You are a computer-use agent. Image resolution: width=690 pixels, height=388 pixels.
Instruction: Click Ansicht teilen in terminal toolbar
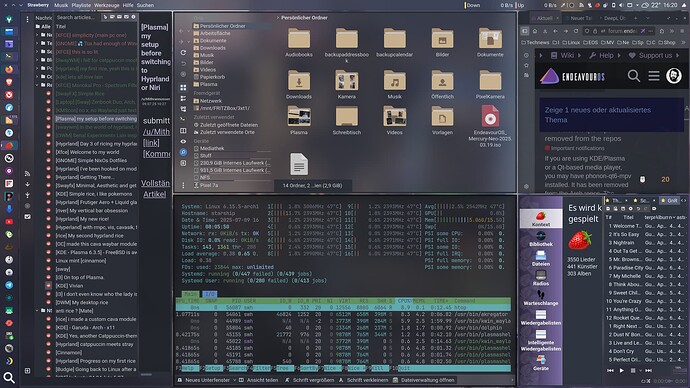tap(258, 380)
